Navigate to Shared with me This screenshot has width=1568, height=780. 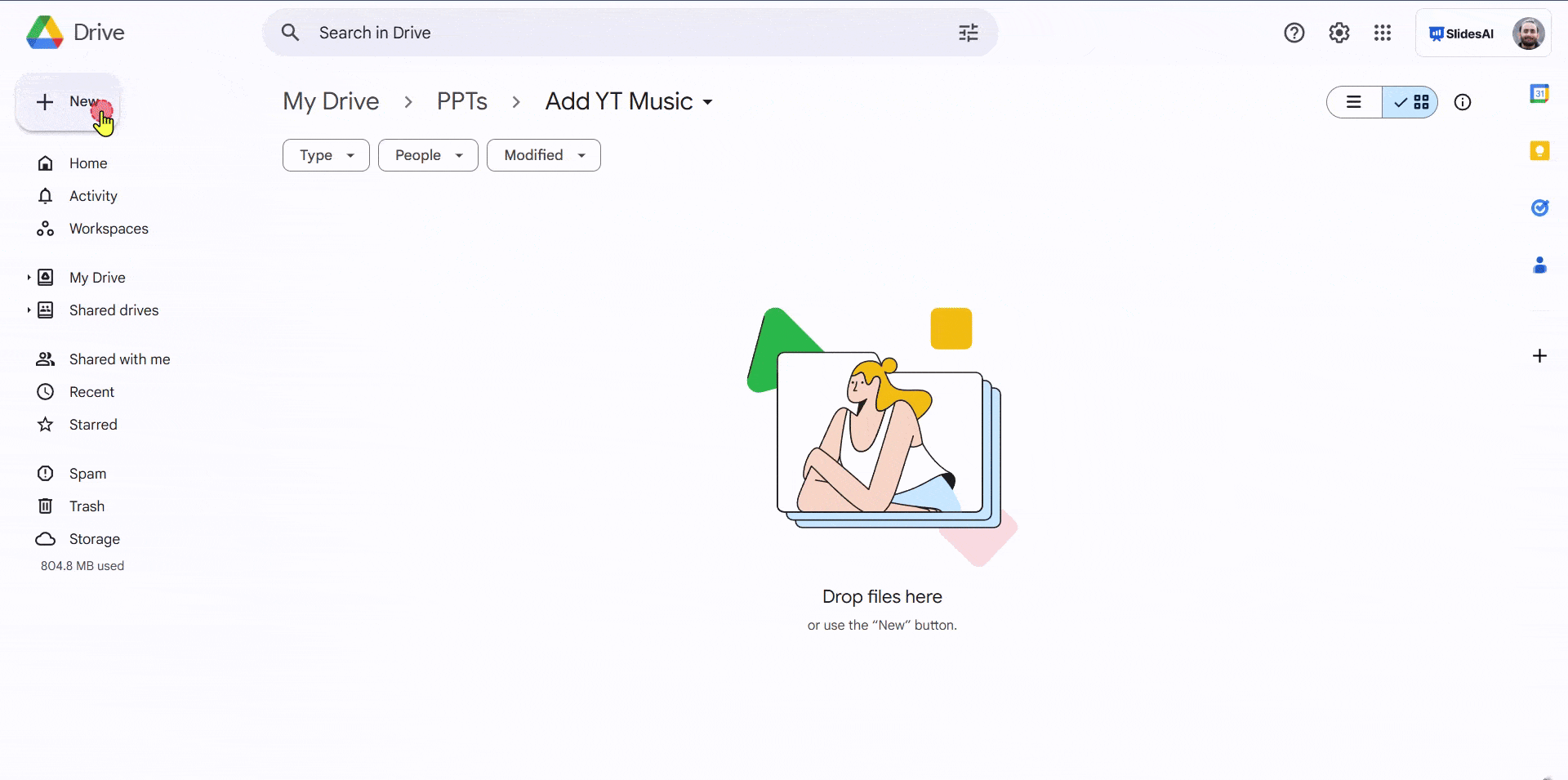[x=119, y=359]
